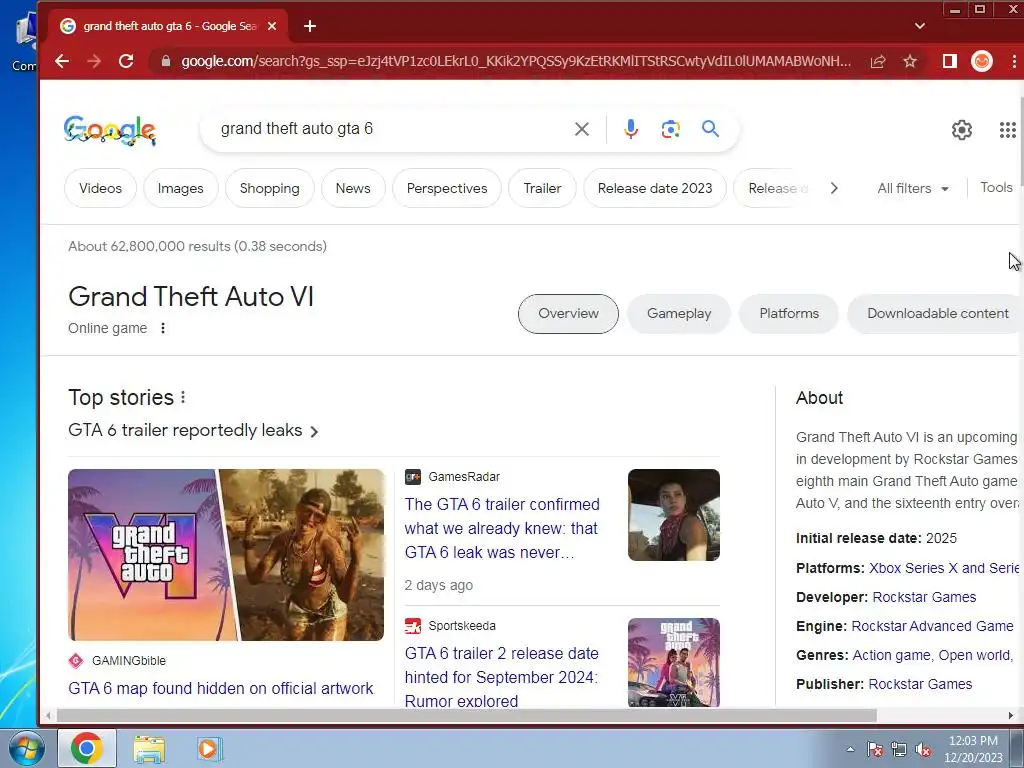This screenshot has height=768, width=1024.
Task: Open Chrome side panel icon
Action: 950,61
